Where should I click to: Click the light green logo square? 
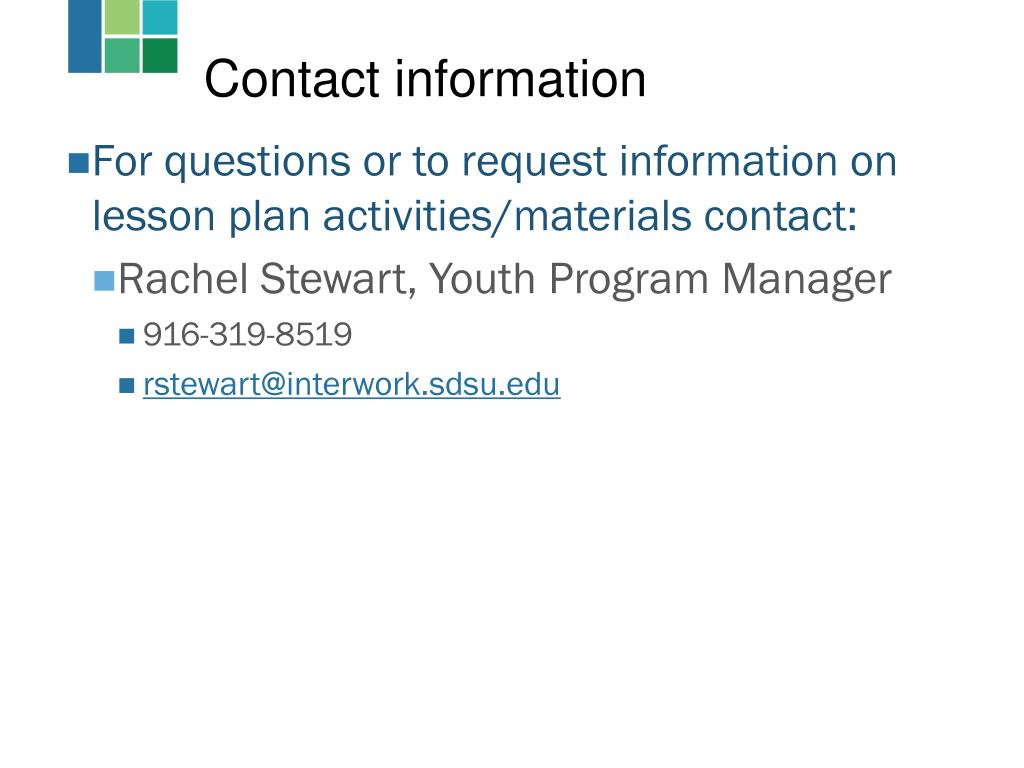point(122,17)
